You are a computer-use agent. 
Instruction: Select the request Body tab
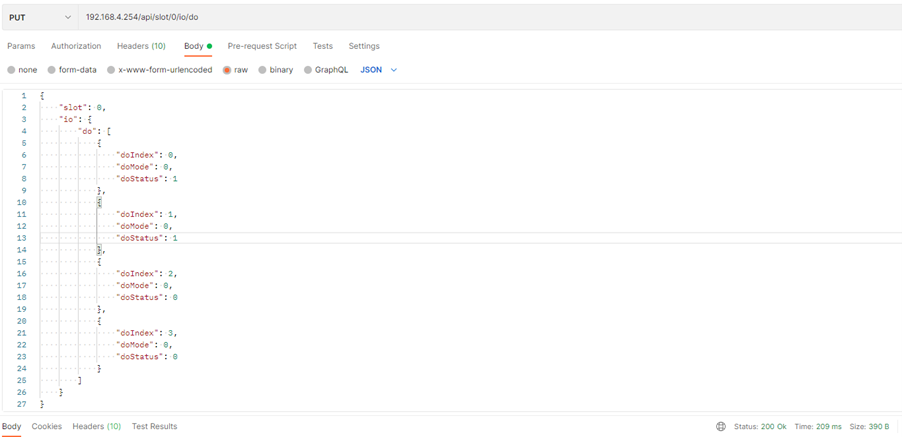pos(198,46)
